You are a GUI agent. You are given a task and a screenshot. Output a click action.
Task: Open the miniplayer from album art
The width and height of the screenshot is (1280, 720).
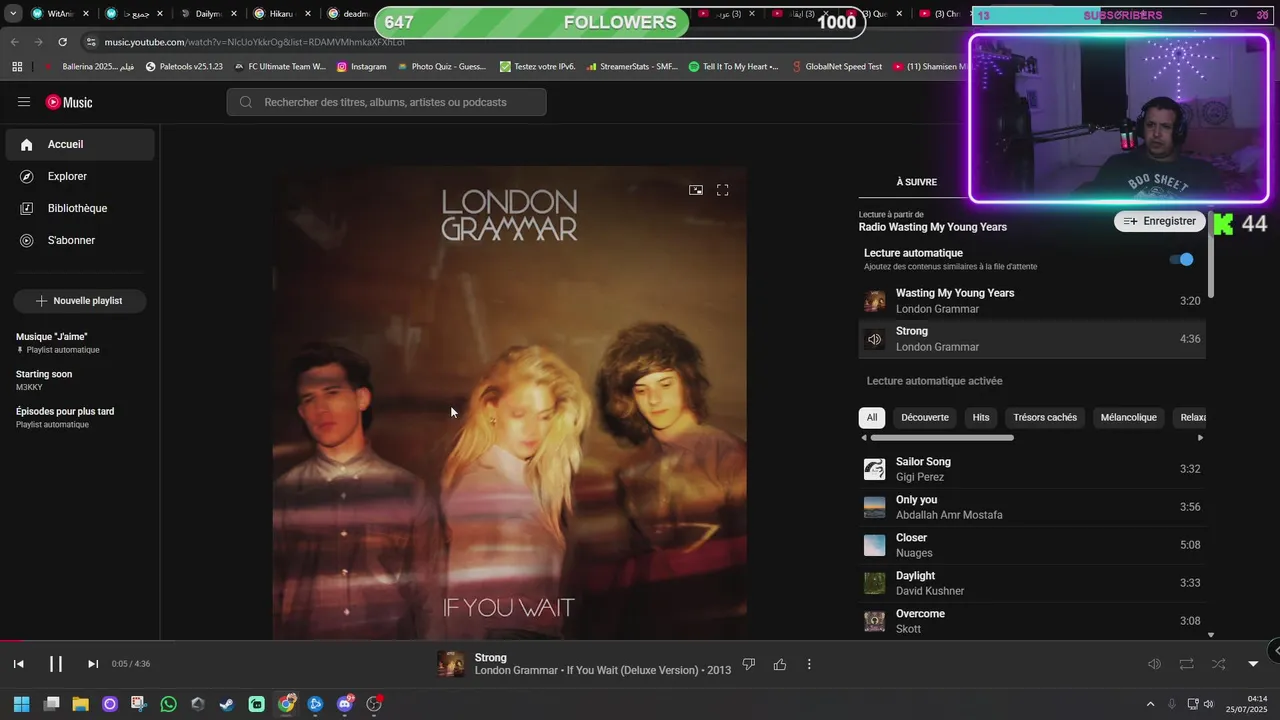tap(696, 190)
